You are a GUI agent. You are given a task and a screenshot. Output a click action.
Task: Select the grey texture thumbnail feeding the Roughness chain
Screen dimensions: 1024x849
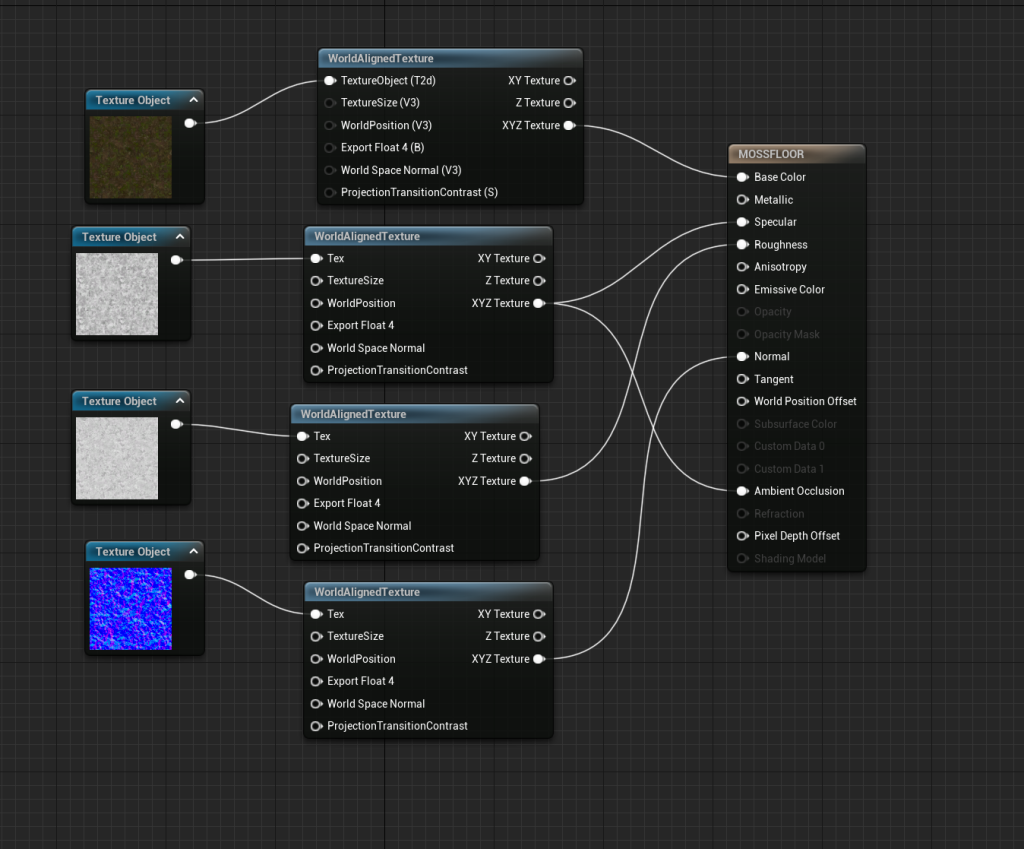point(117,458)
